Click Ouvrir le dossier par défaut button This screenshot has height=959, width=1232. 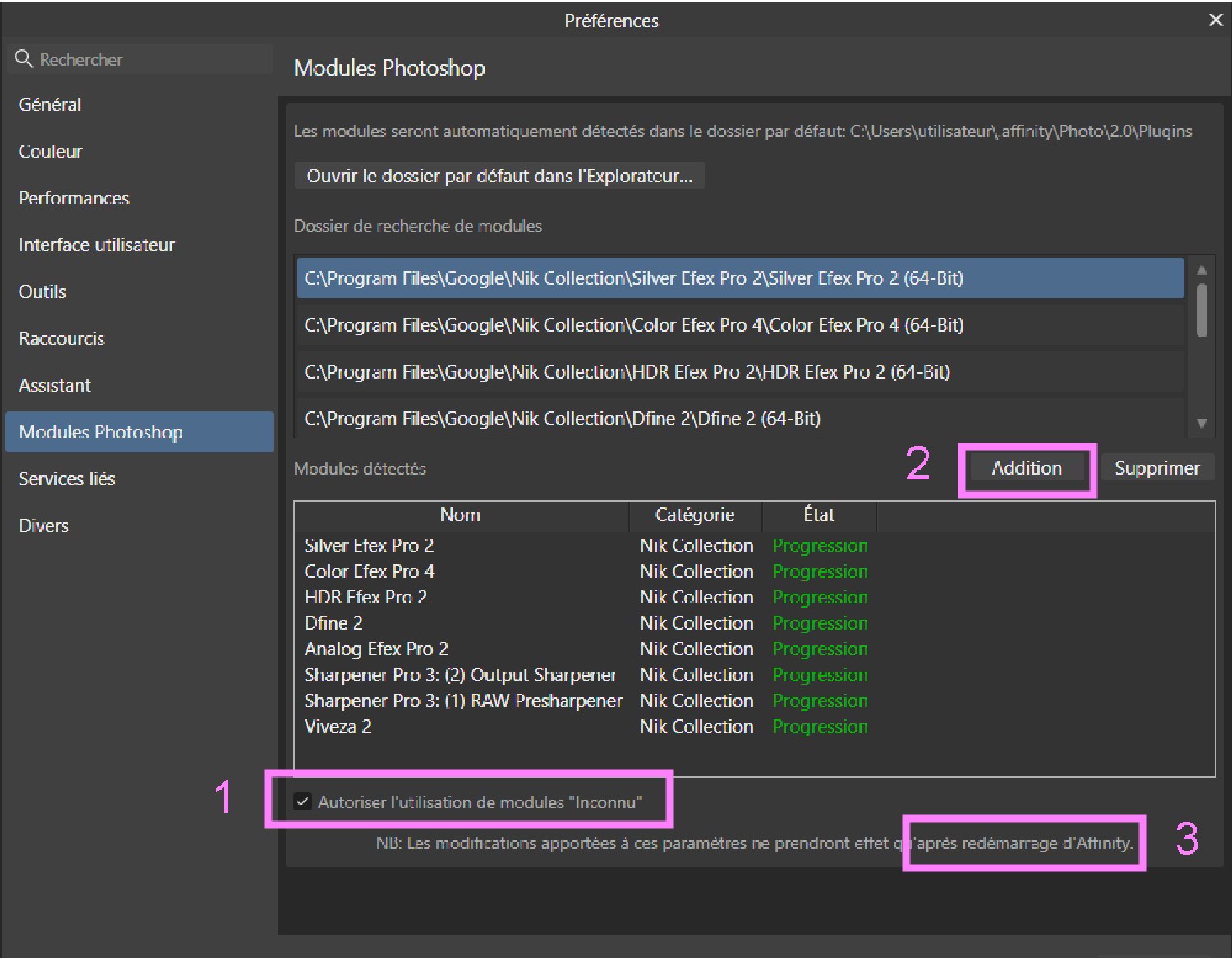coord(499,176)
